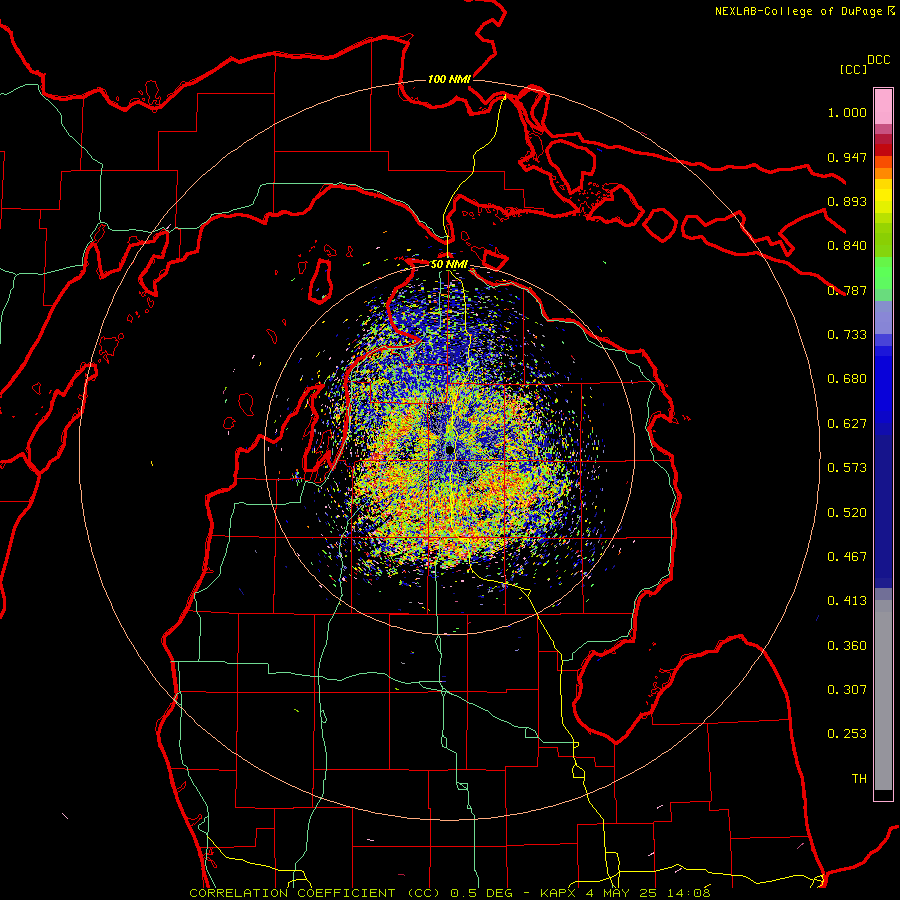Click the 0.520 color scale value
Viewport: 900px width, 900px height.
point(847,513)
